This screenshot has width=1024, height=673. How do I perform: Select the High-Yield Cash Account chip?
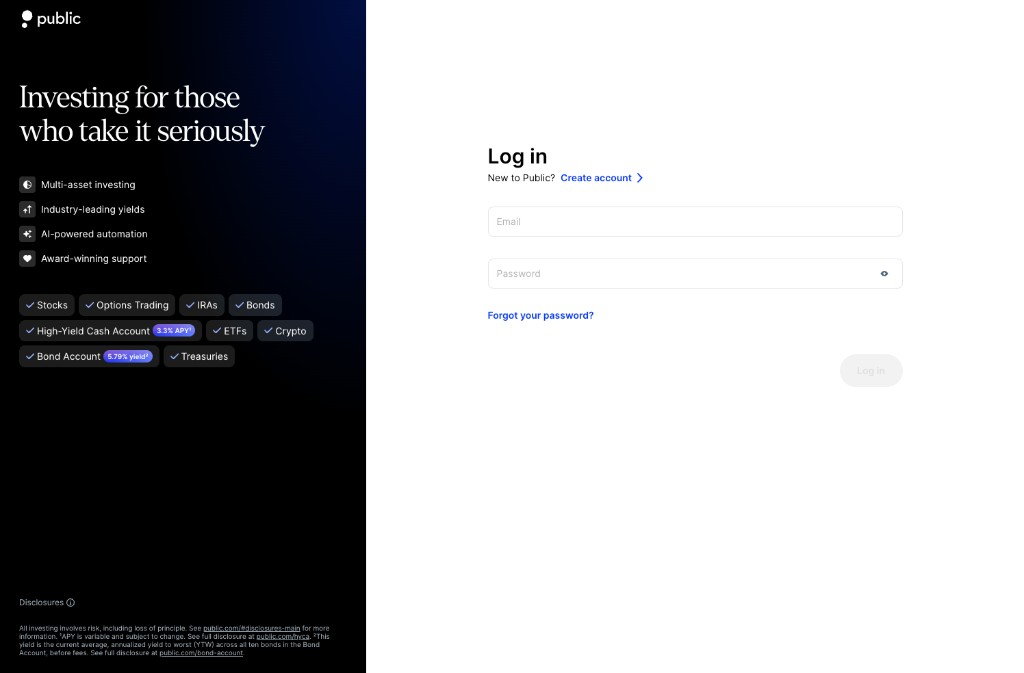[x=110, y=331]
